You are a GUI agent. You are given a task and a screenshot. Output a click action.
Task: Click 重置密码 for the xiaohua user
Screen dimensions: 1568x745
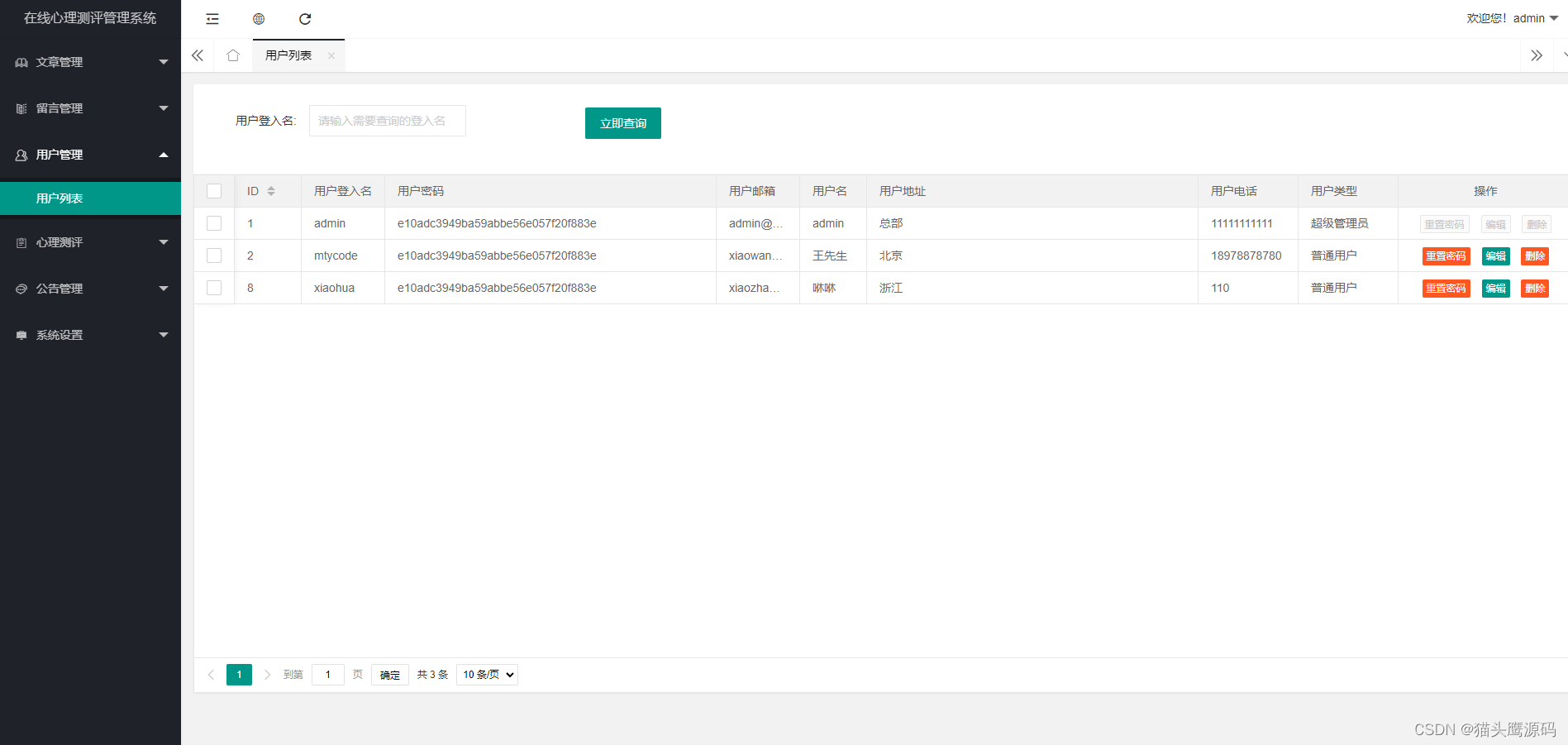(1446, 289)
